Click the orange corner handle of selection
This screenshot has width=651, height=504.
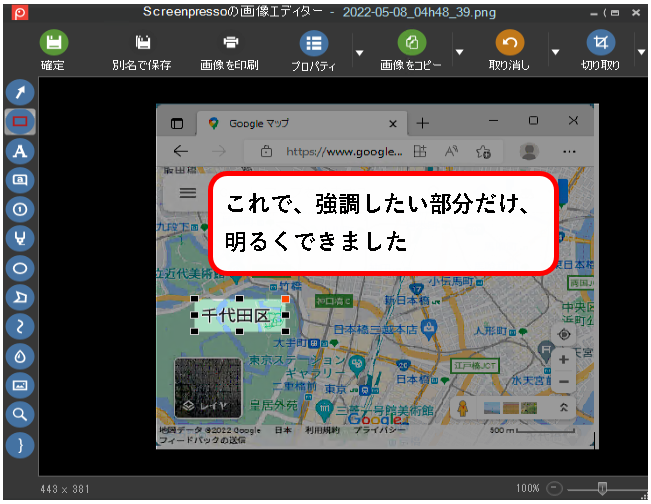coord(285,299)
